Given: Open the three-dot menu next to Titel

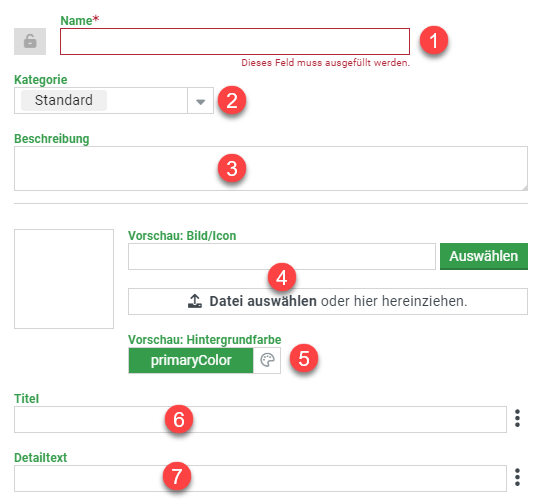Looking at the screenshot, I should click(x=517, y=418).
